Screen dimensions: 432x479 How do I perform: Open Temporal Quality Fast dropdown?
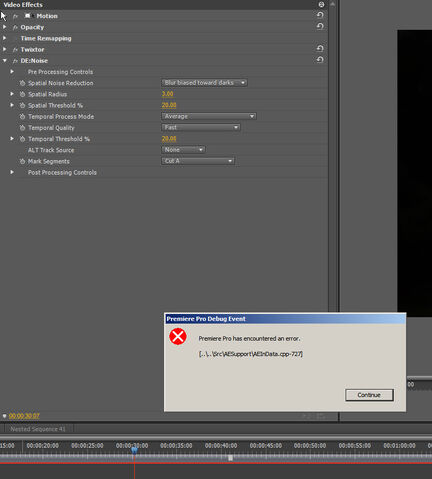201,127
